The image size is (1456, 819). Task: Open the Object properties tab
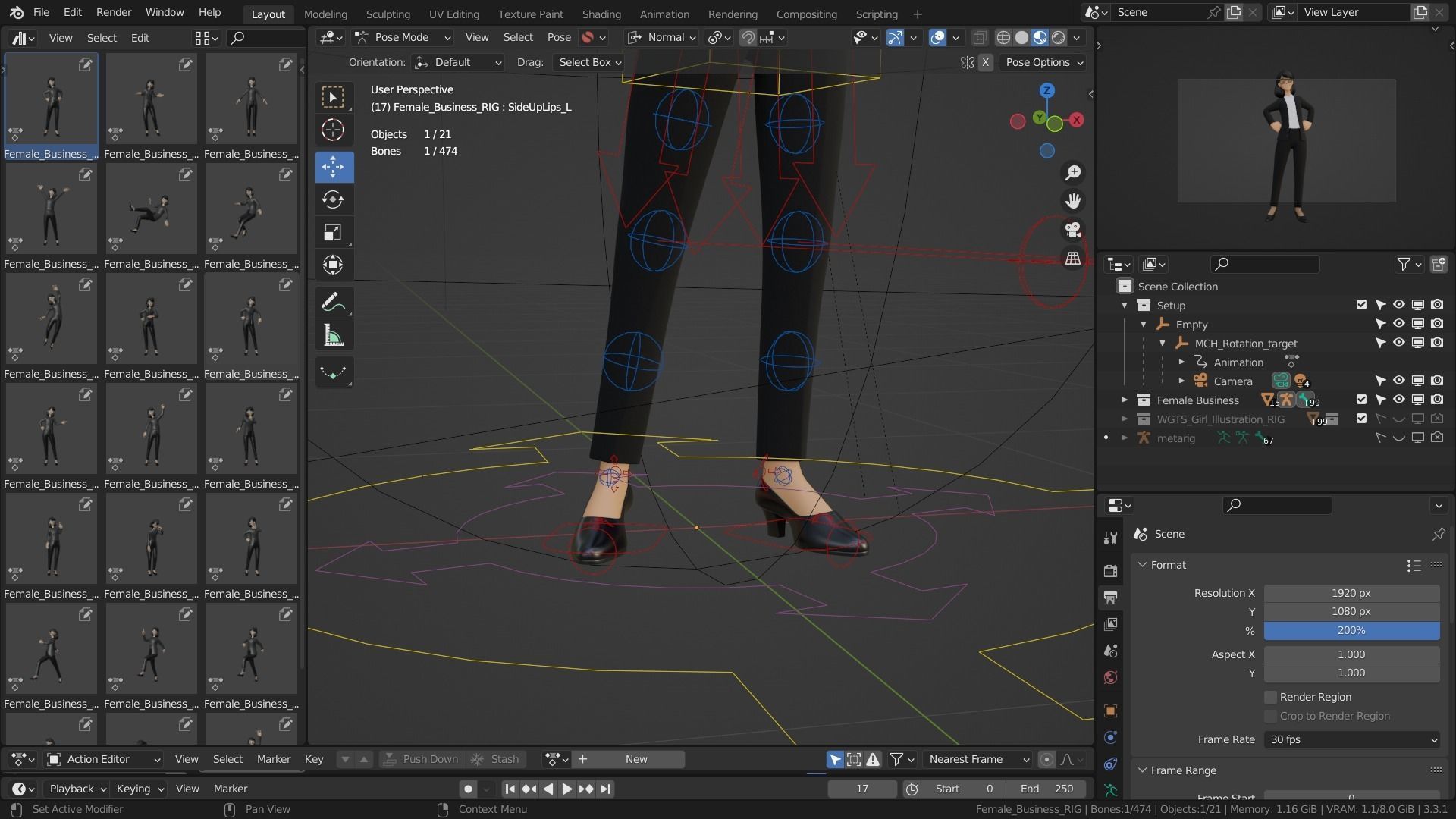pyautogui.click(x=1111, y=711)
